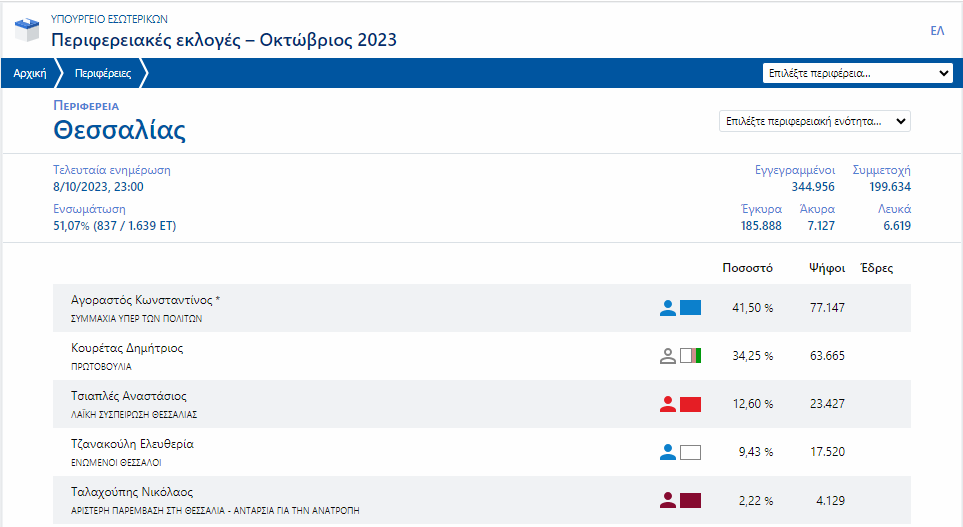Open candidate Αγοραστός Κωνσταντίνος details
963x527 pixels.
click(145, 300)
